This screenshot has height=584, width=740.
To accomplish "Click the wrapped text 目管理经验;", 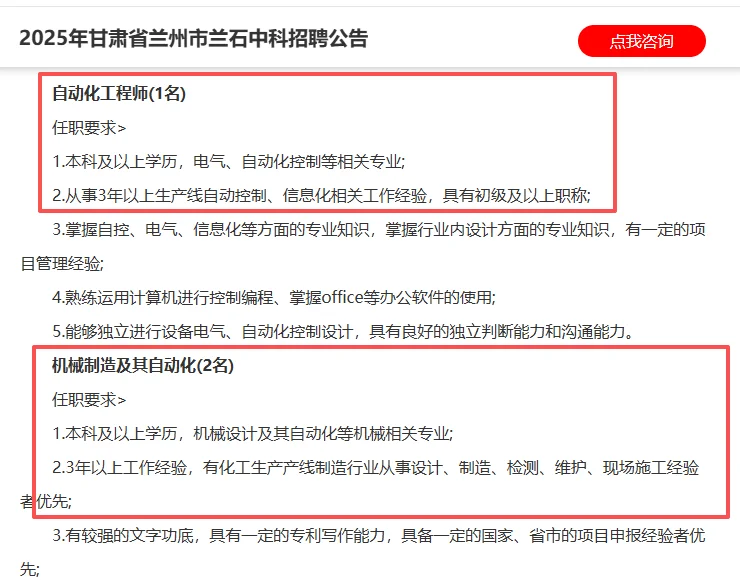I will tap(62, 263).
